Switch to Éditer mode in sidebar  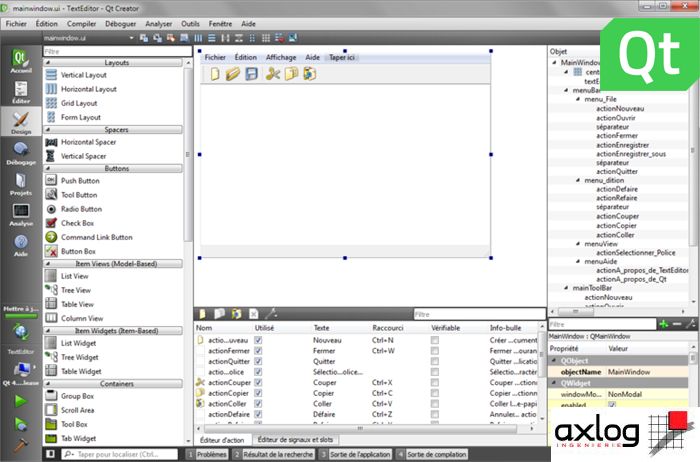tap(21, 92)
